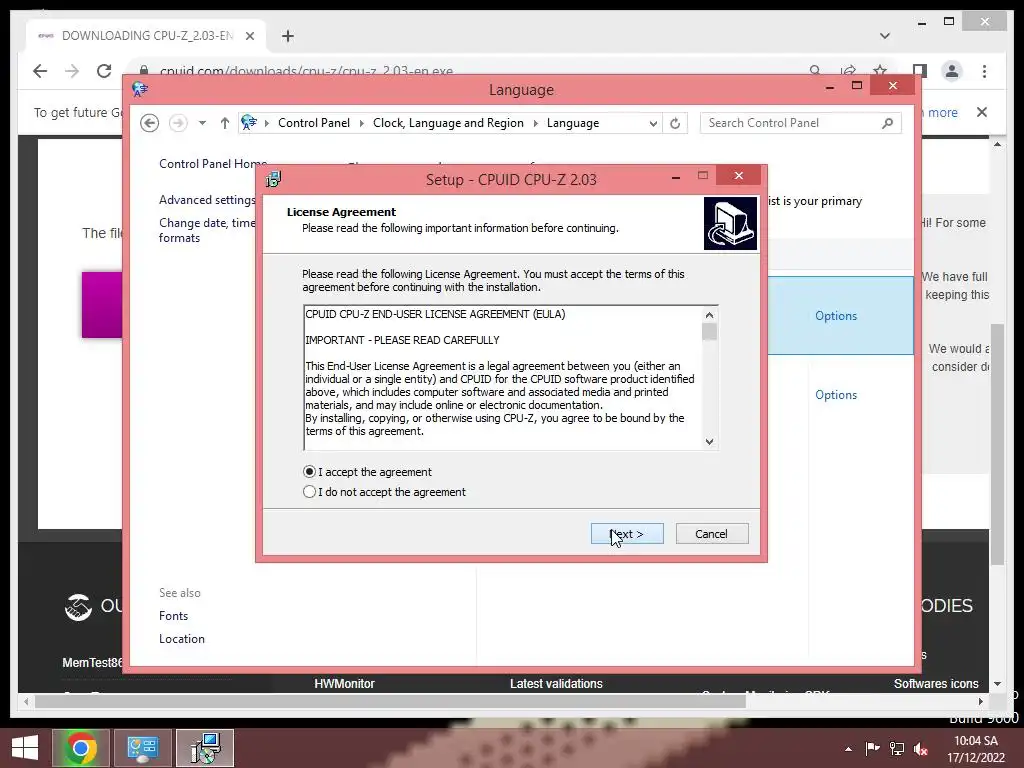Viewport: 1024px width, 768px height.
Task: Click Options for the second language
Action: (x=836, y=394)
